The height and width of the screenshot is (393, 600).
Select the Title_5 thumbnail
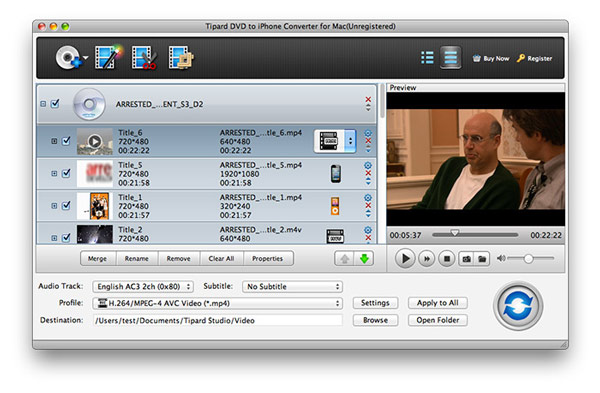pyautogui.click(x=95, y=173)
